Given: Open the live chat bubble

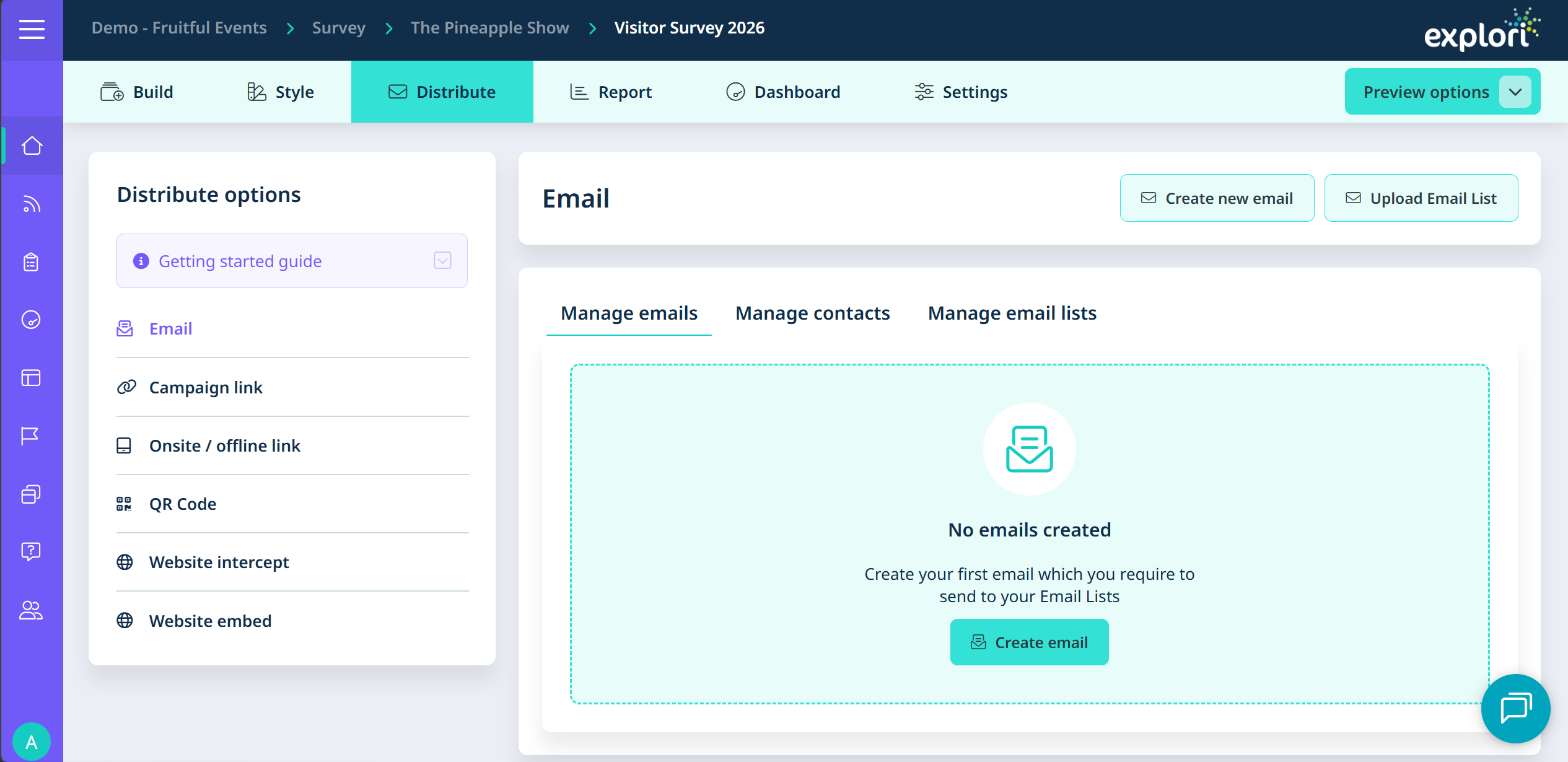Looking at the screenshot, I should coord(1515,708).
